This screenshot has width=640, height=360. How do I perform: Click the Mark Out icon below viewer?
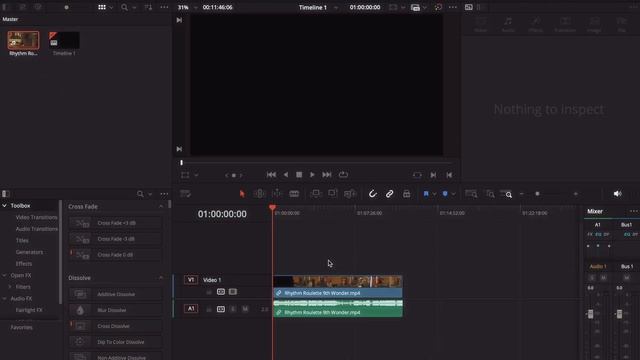[x=449, y=175]
